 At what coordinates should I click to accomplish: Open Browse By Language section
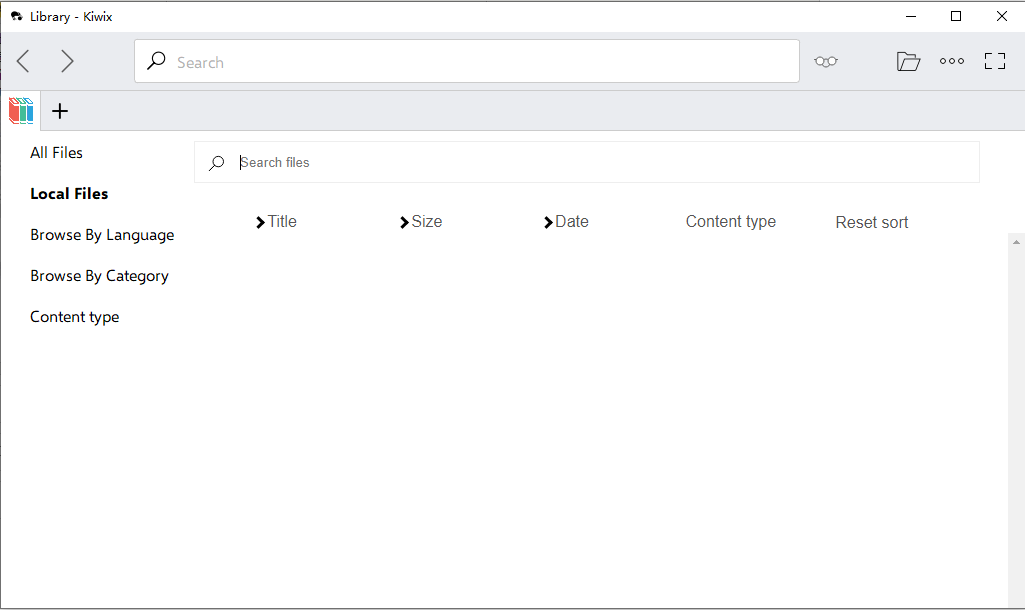tap(102, 235)
